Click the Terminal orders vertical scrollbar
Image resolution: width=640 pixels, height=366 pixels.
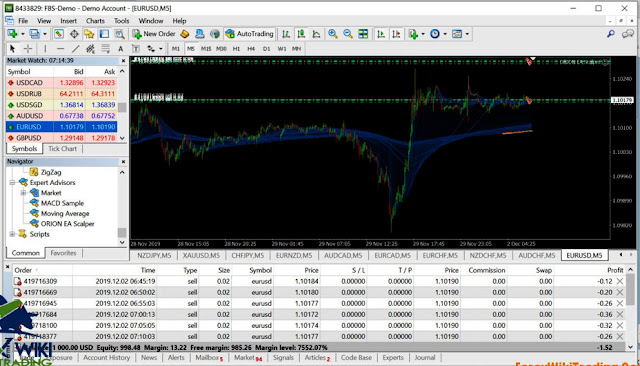(631, 308)
